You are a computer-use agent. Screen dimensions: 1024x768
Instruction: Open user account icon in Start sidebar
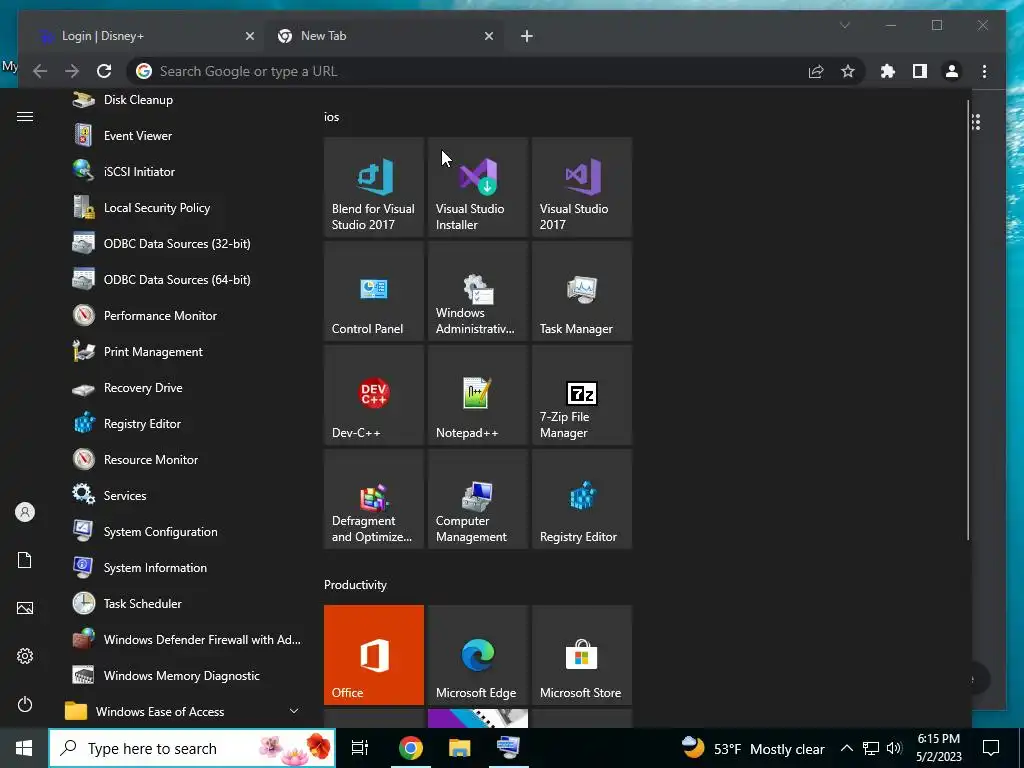pyautogui.click(x=25, y=513)
